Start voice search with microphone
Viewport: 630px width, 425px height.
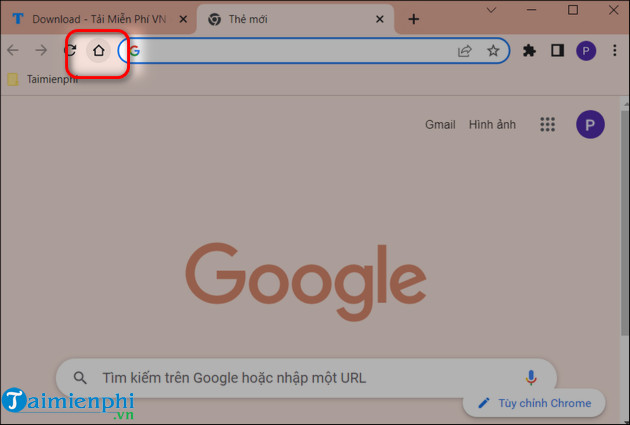pos(531,378)
